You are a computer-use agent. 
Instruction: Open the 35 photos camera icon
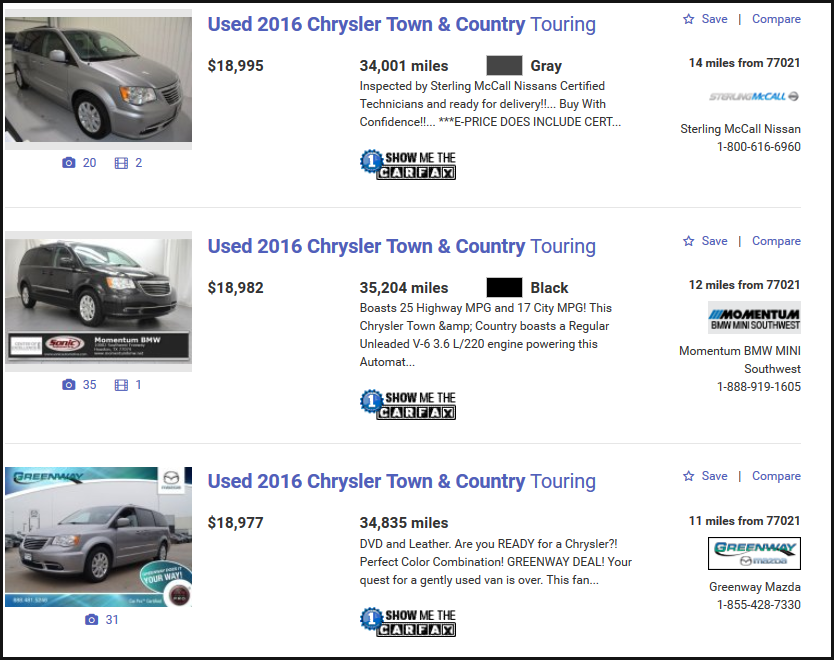[69, 385]
